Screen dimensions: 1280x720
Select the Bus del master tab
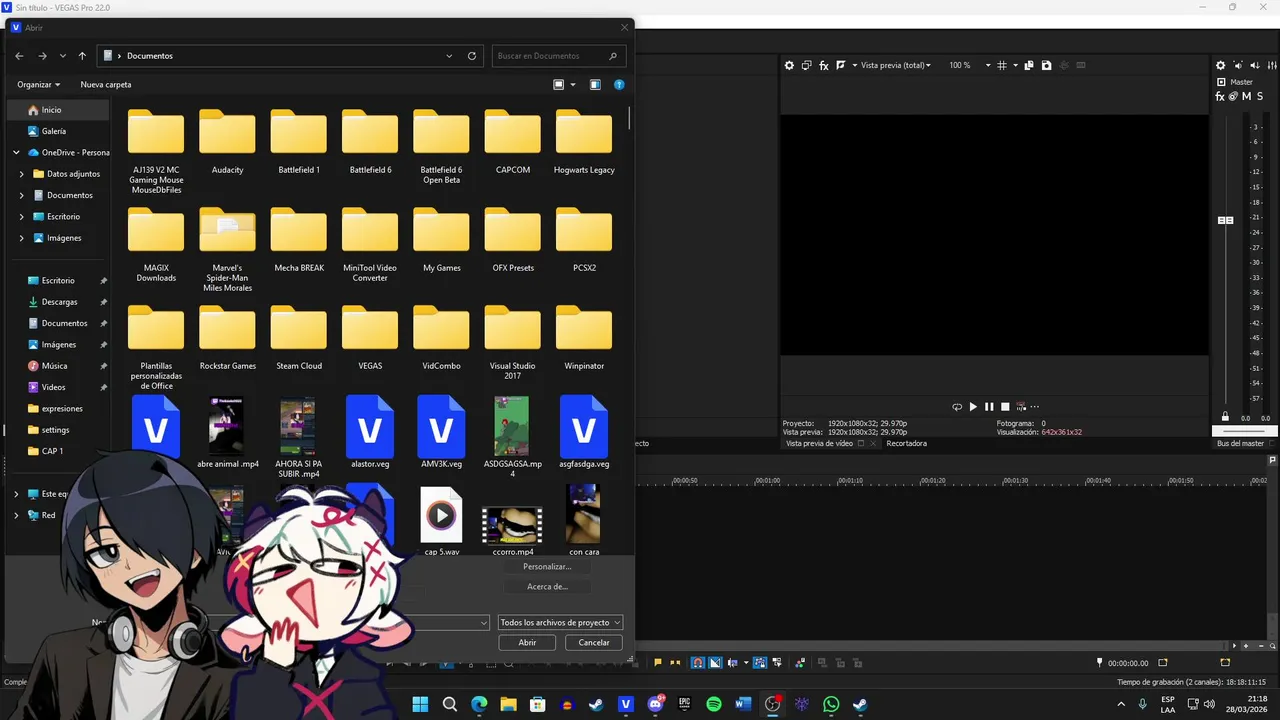[x=1240, y=443]
